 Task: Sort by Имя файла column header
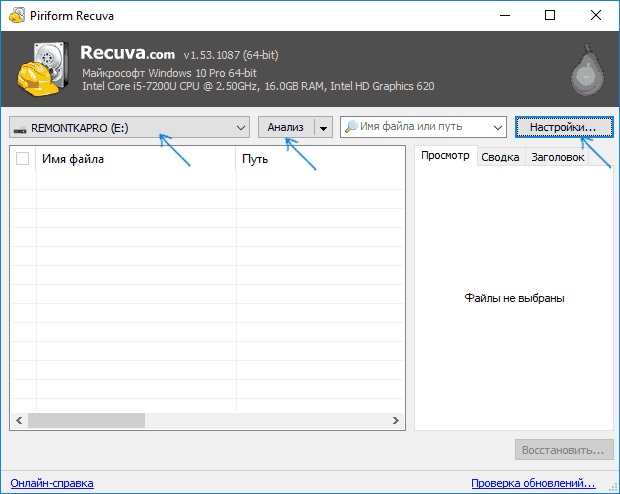coord(135,159)
